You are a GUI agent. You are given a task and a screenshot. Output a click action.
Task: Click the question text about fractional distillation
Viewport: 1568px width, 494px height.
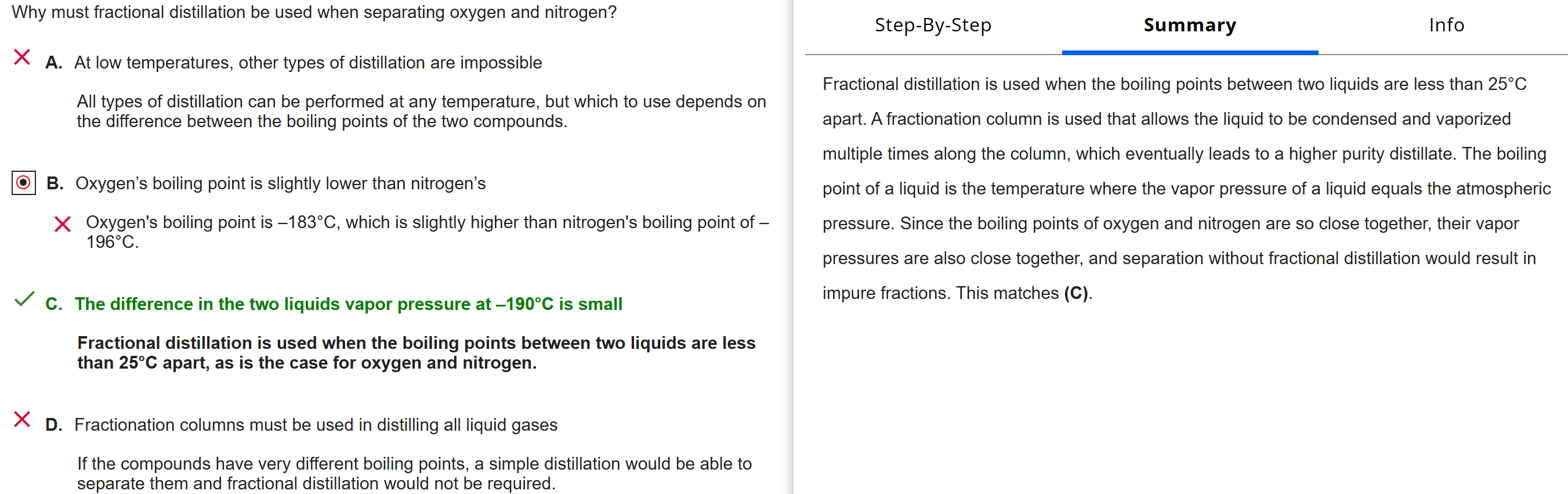click(313, 12)
